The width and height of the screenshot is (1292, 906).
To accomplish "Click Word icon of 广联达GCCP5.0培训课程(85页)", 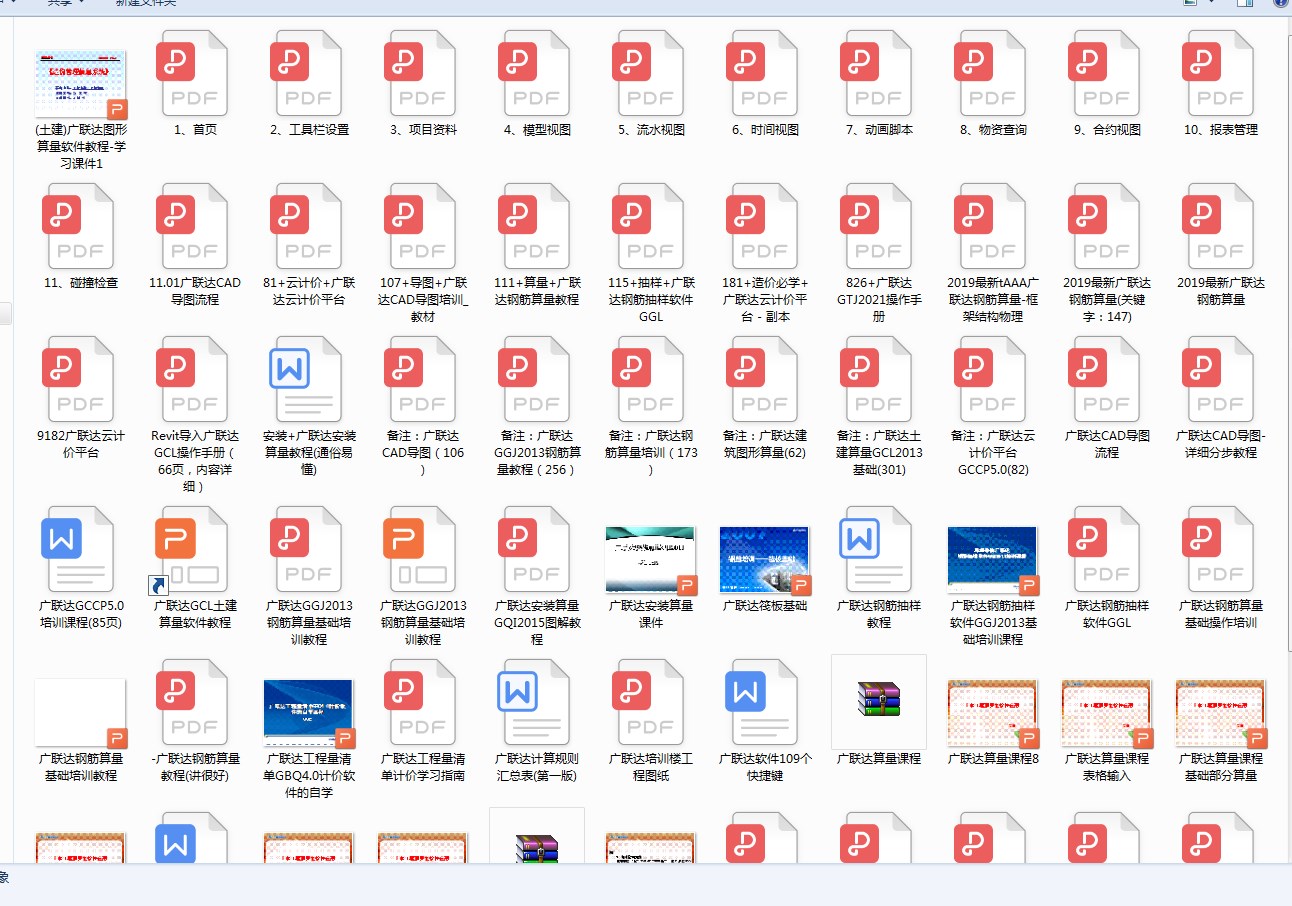I will click(x=77, y=550).
